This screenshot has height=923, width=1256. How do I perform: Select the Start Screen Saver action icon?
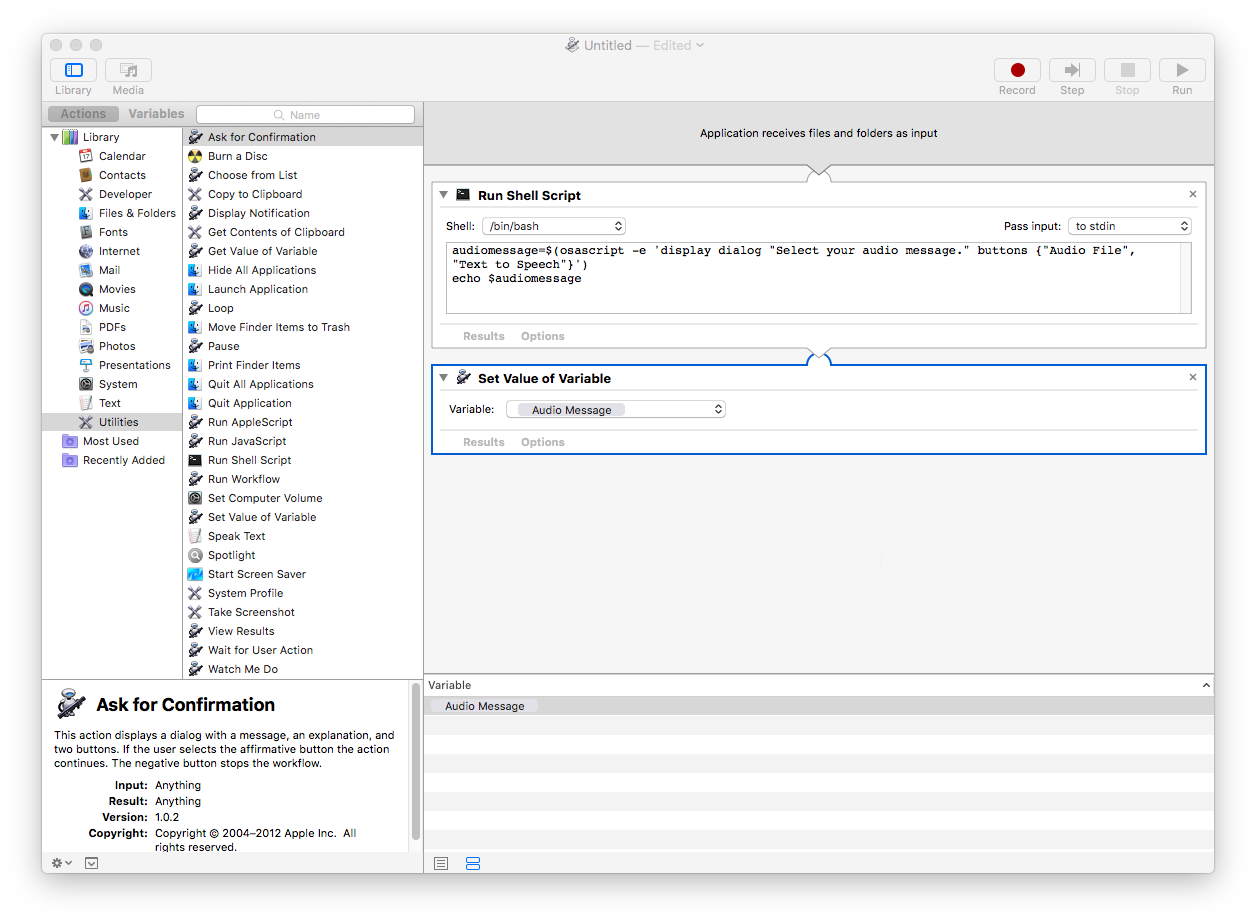coord(195,574)
